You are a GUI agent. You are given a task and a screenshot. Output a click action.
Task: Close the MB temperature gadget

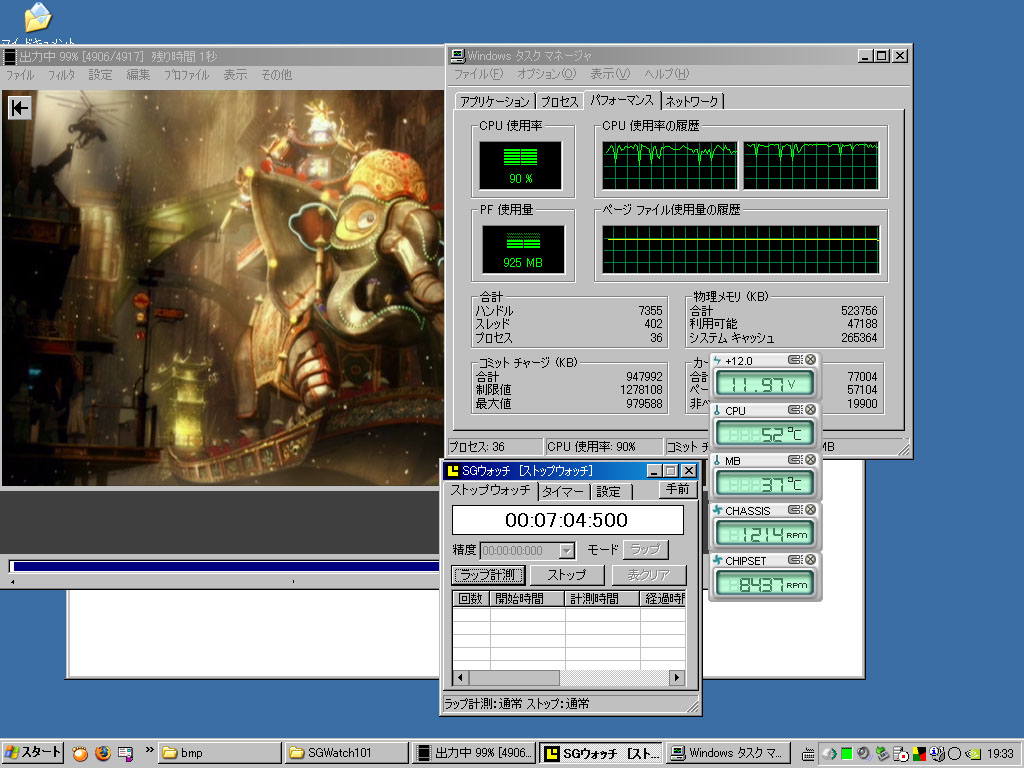[x=810, y=460]
